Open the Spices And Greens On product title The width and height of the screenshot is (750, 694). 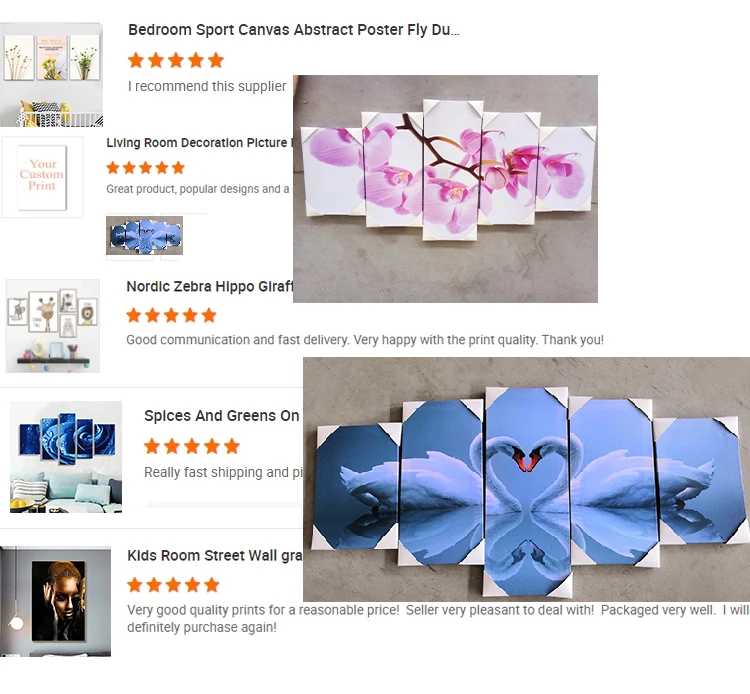click(221, 416)
